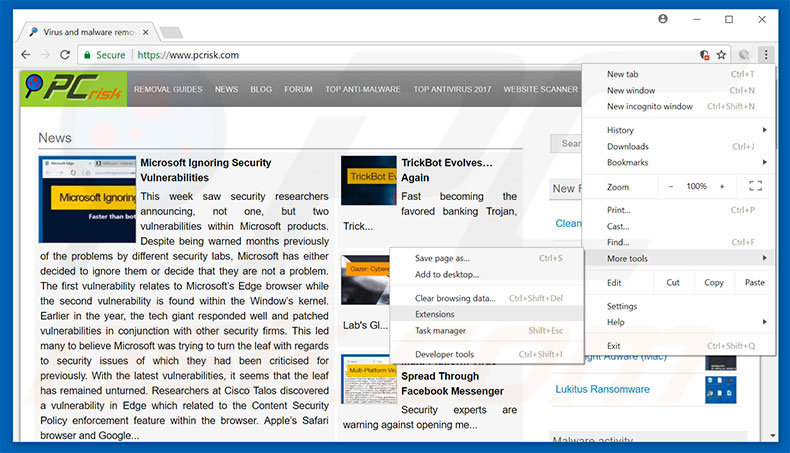The image size is (790, 453).
Task: Open Settings from the Chrome menu
Action: [x=679, y=306]
